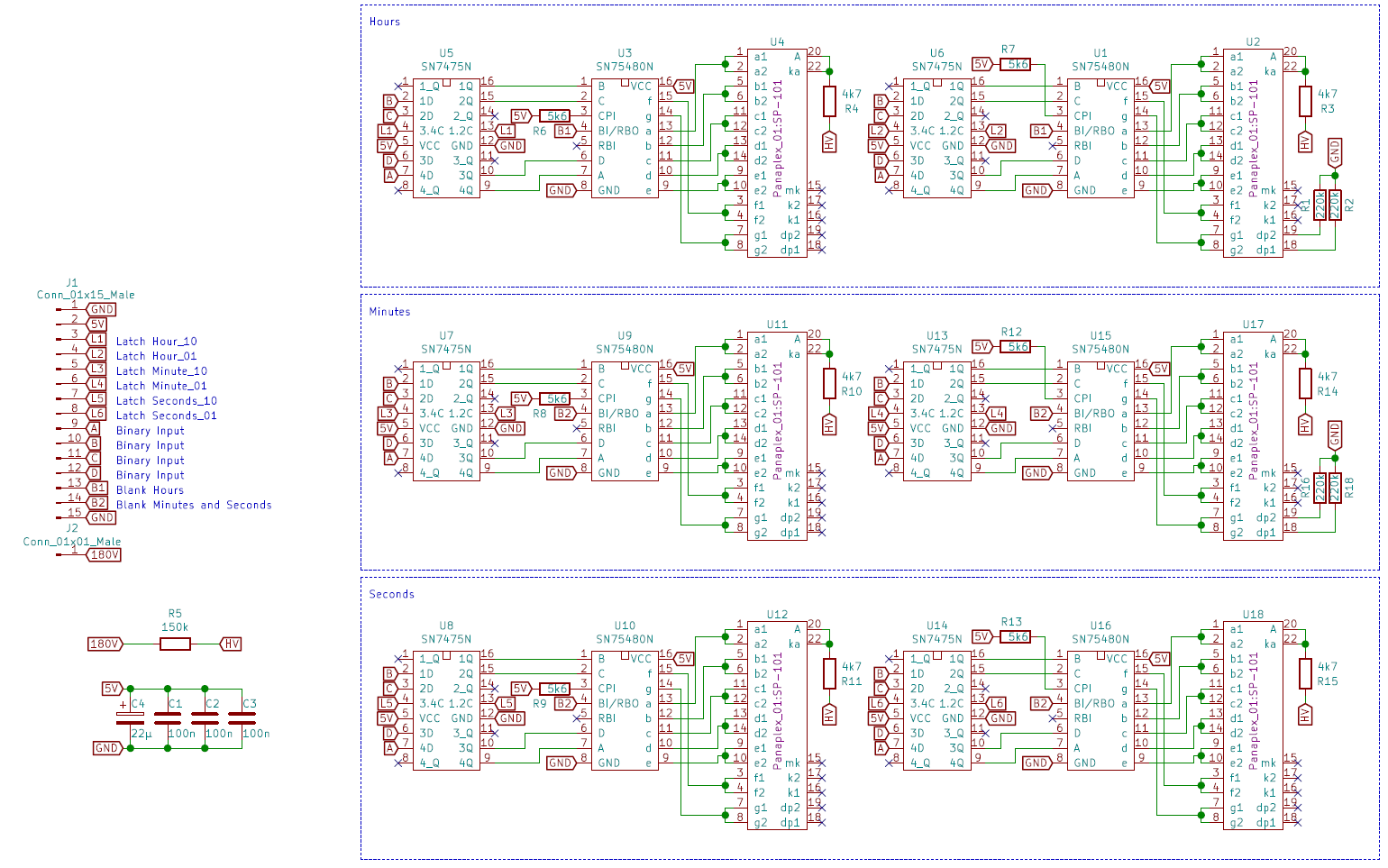The width and height of the screenshot is (1388, 868).
Task: Click the R5 150k resistor symbol
Action: point(175,644)
